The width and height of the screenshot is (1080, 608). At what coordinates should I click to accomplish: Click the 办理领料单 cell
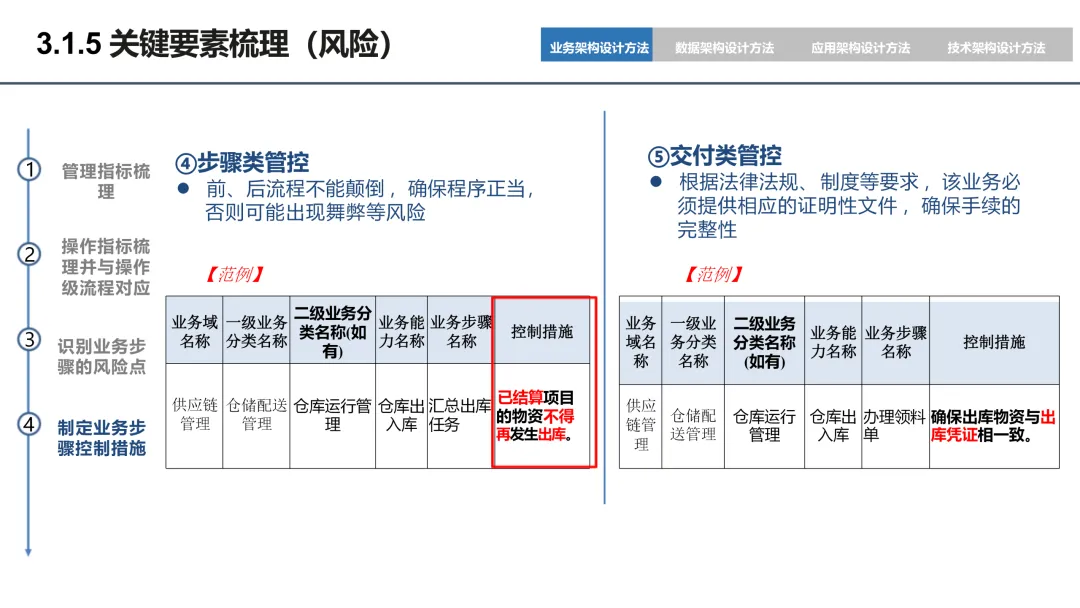tap(895, 426)
